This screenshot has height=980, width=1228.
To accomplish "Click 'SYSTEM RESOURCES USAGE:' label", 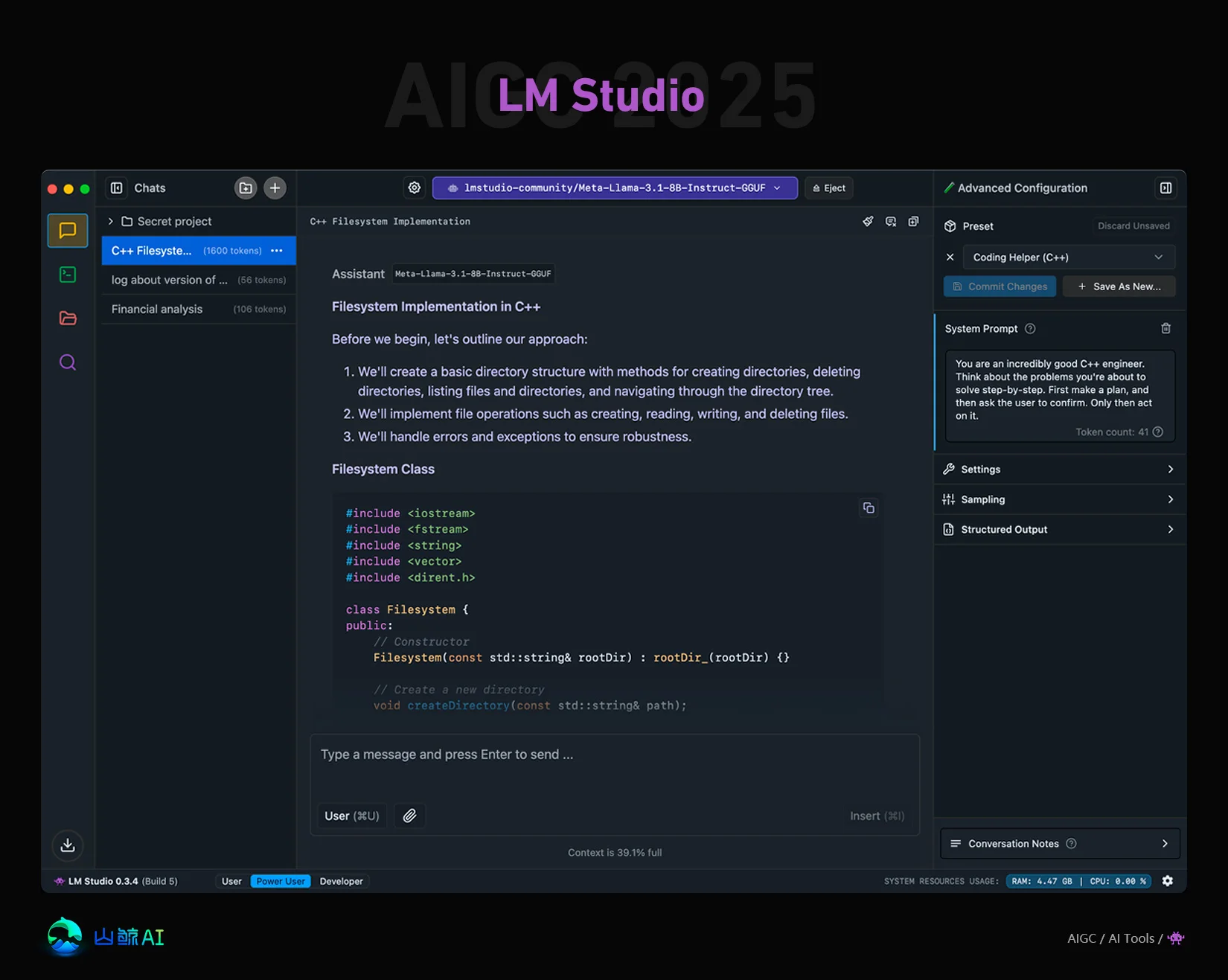I will pos(941,881).
